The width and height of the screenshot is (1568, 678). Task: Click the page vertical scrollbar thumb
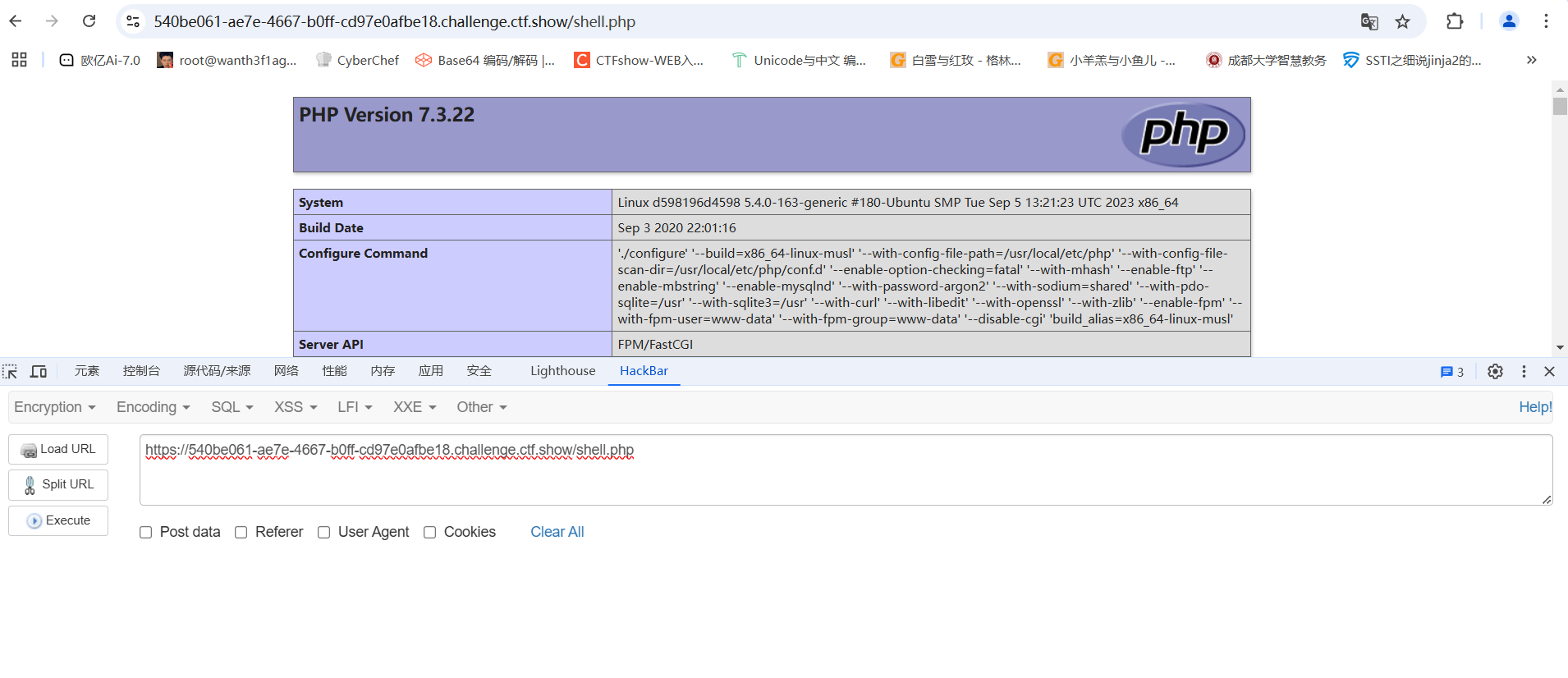pos(1560,107)
